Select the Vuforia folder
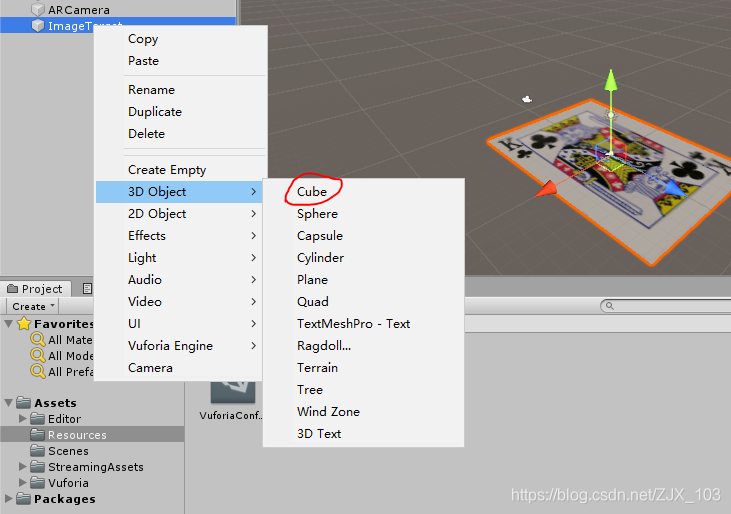 tap(68, 482)
